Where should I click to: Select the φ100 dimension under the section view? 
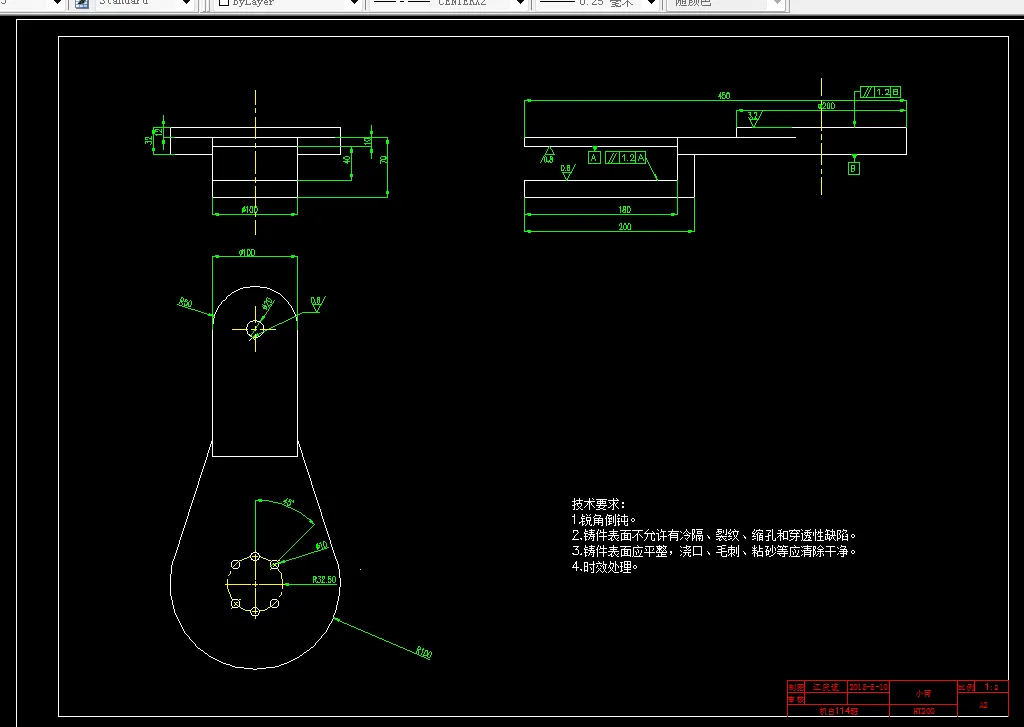(x=249, y=210)
